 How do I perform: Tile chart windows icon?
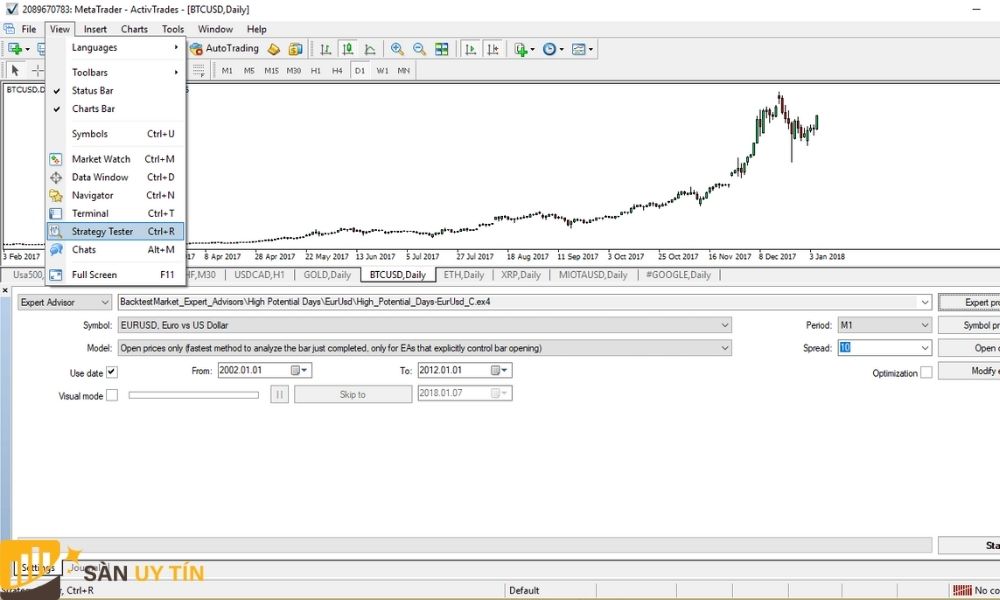(x=441, y=49)
